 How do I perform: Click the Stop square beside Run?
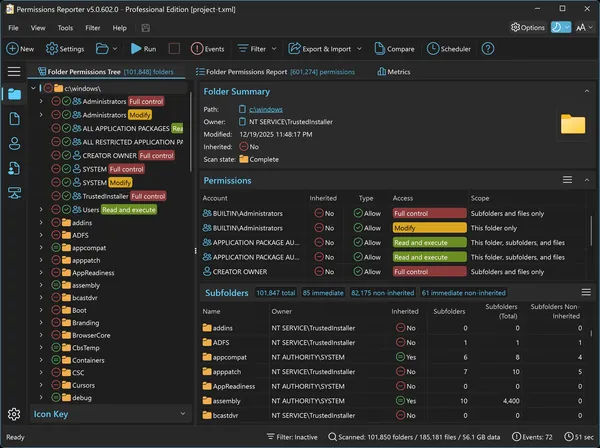point(174,49)
